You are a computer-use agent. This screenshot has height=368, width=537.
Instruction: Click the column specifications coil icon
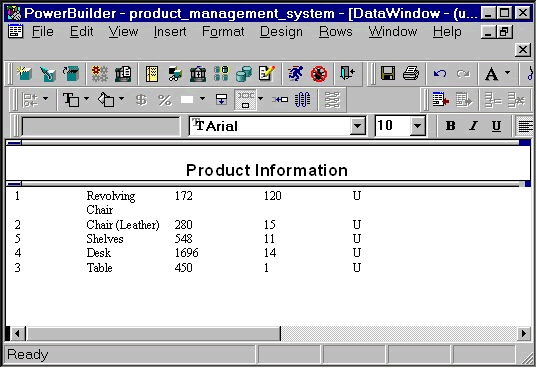pos(303,100)
